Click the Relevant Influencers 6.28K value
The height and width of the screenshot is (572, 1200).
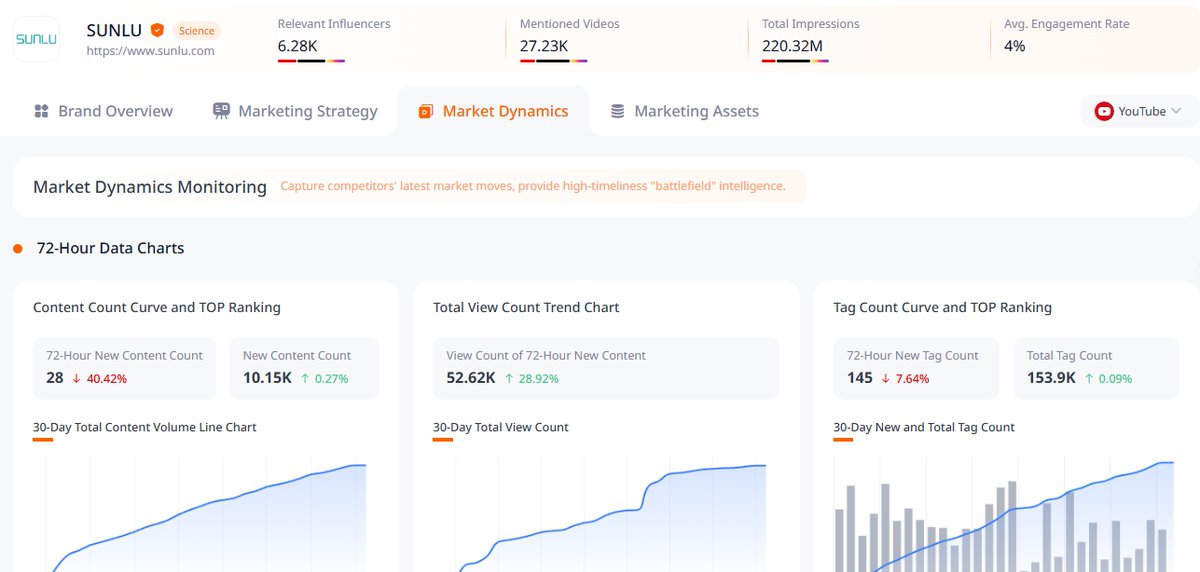click(298, 46)
